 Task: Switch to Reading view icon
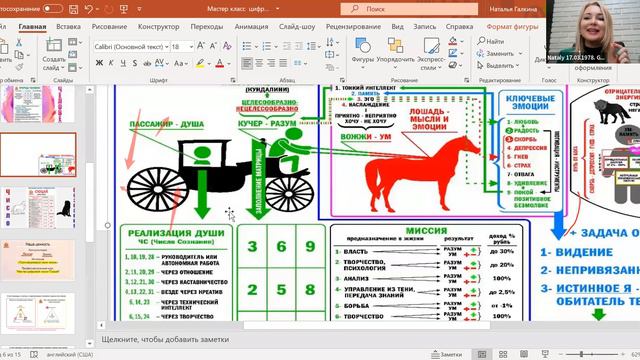coord(524,354)
